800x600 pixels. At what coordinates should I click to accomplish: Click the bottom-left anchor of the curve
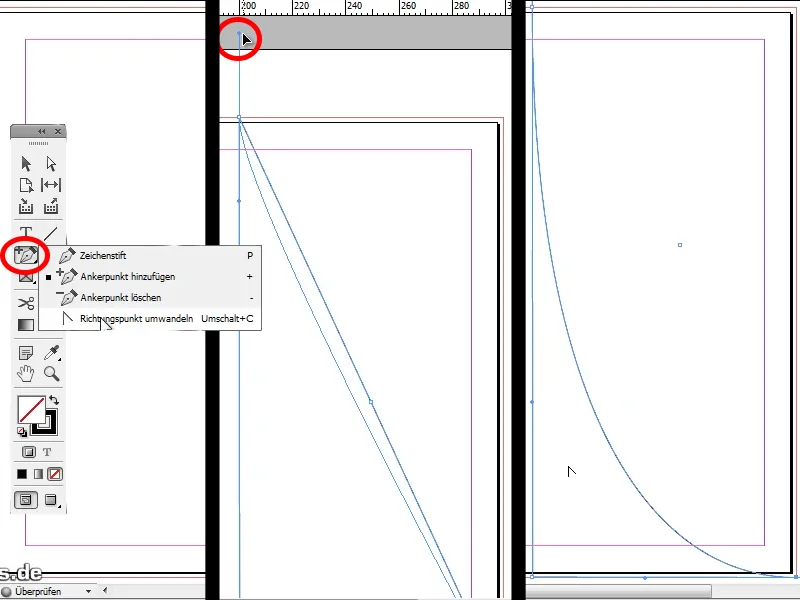tap(532, 577)
